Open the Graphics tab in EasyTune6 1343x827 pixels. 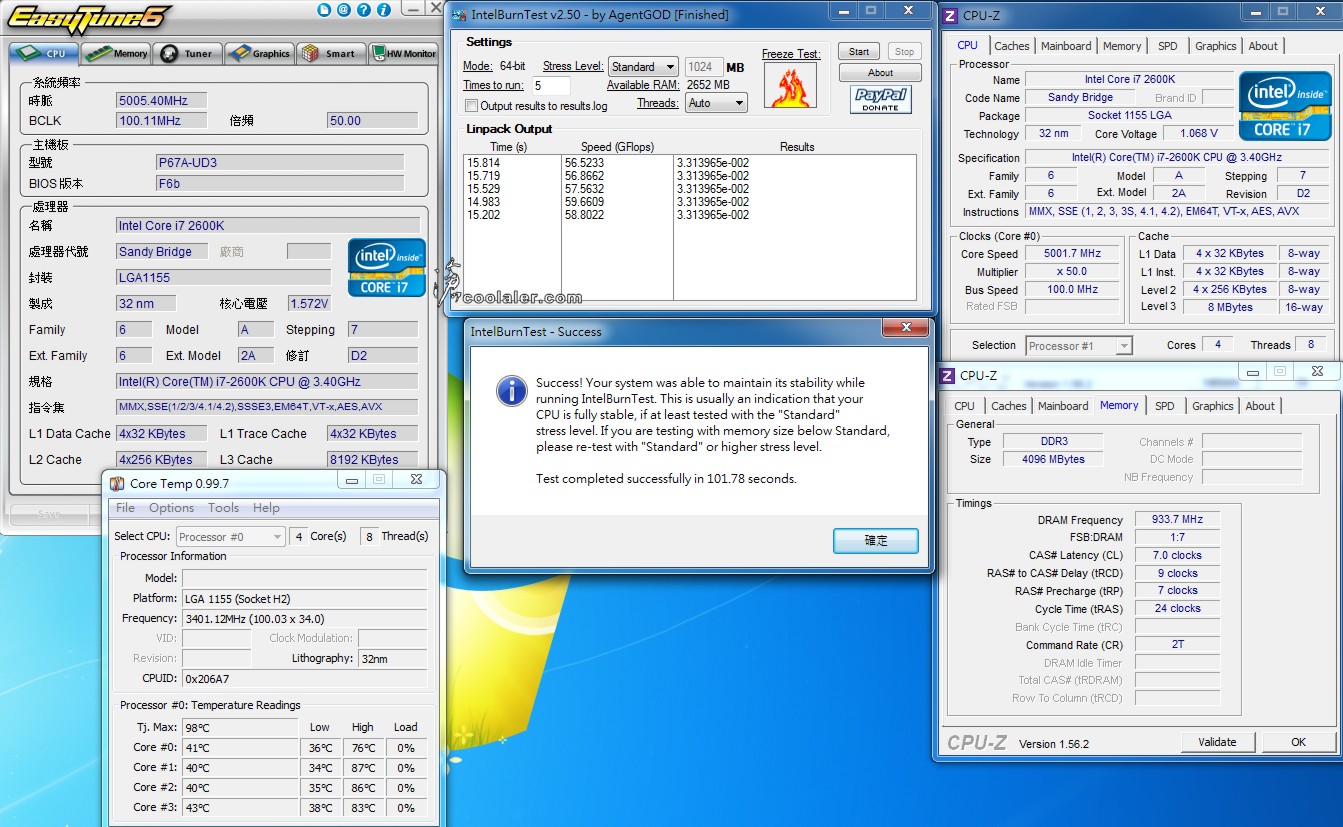click(x=259, y=54)
